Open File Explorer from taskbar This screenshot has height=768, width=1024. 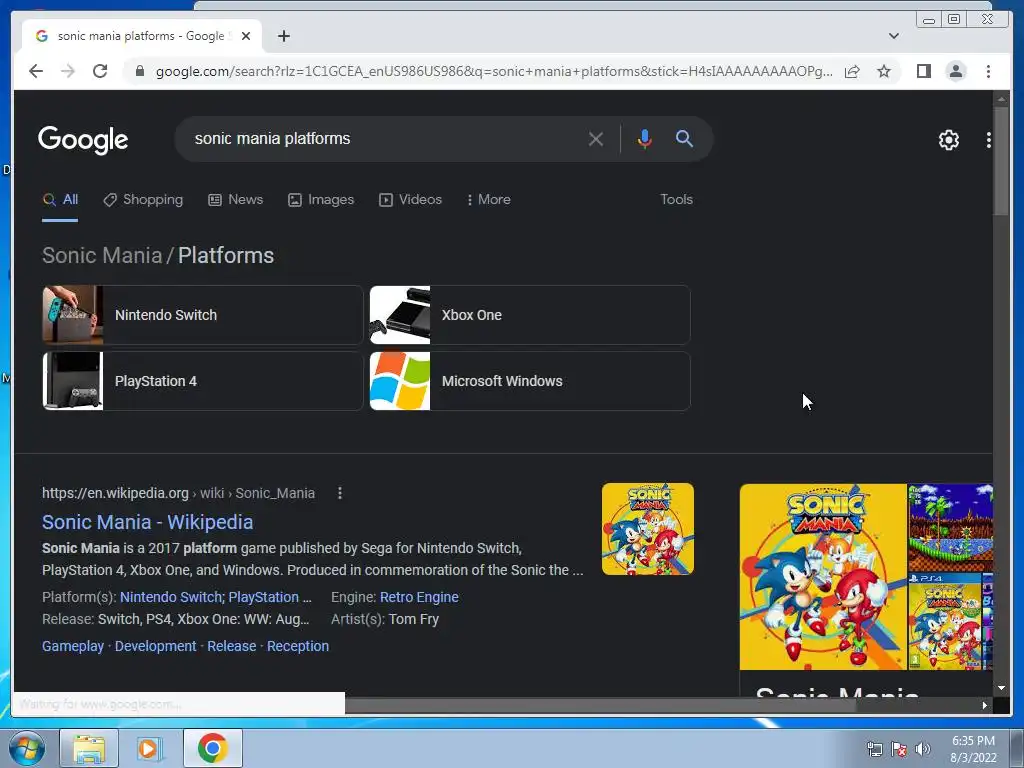tap(89, 748)
